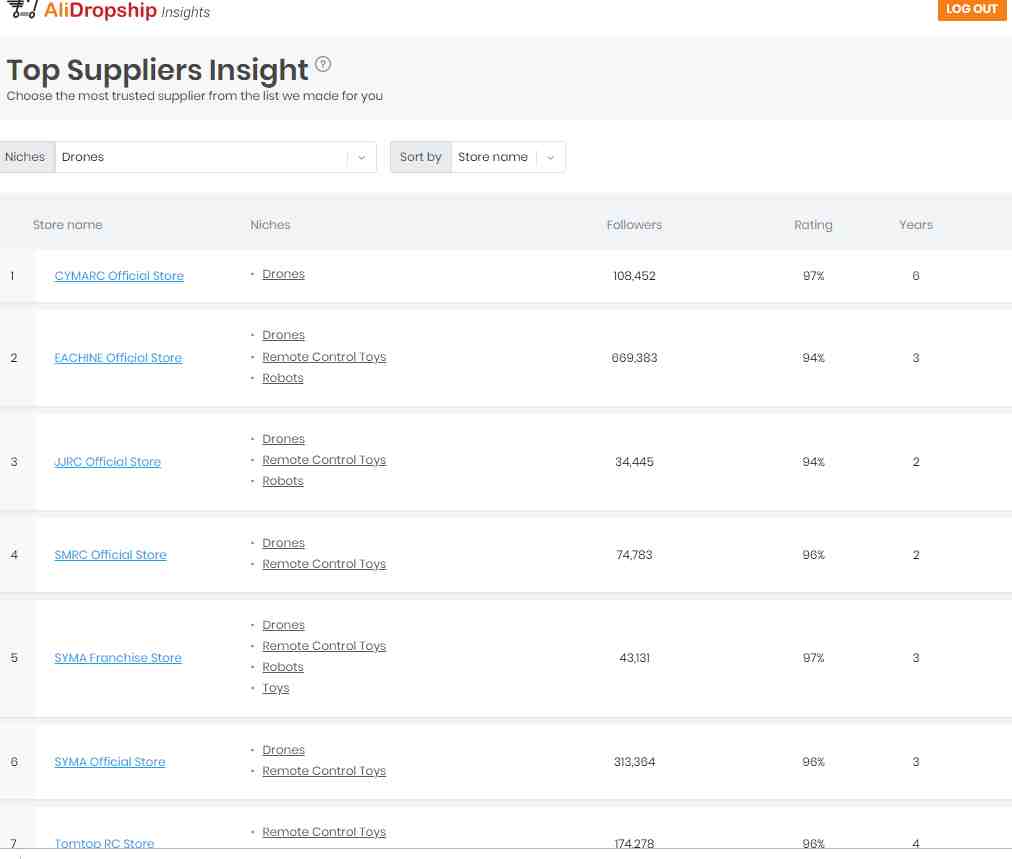Screen dimensions: 1012x859
Task: Click the Store name column header
Action: coord(68,225)
